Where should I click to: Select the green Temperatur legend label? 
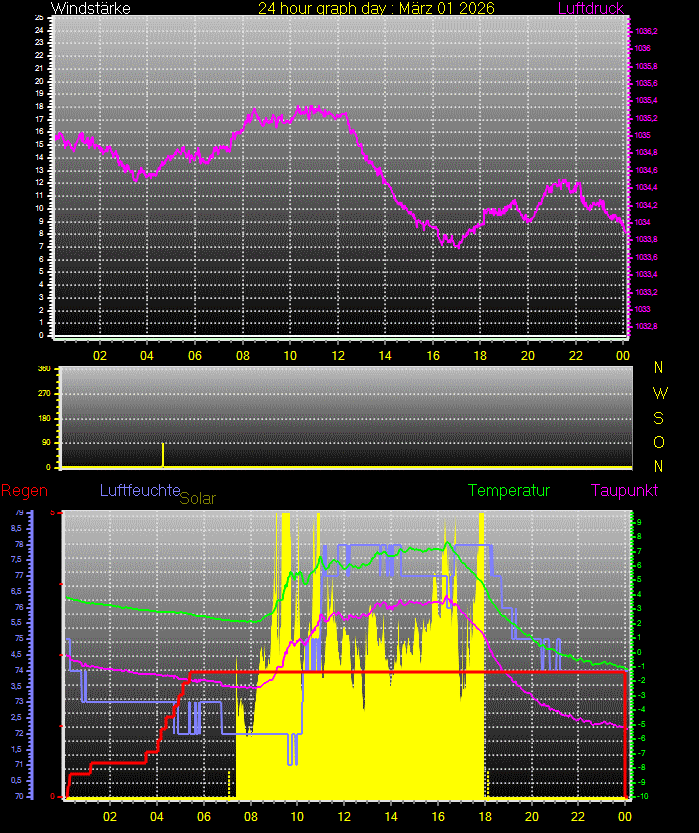click(x=509, y=490)
